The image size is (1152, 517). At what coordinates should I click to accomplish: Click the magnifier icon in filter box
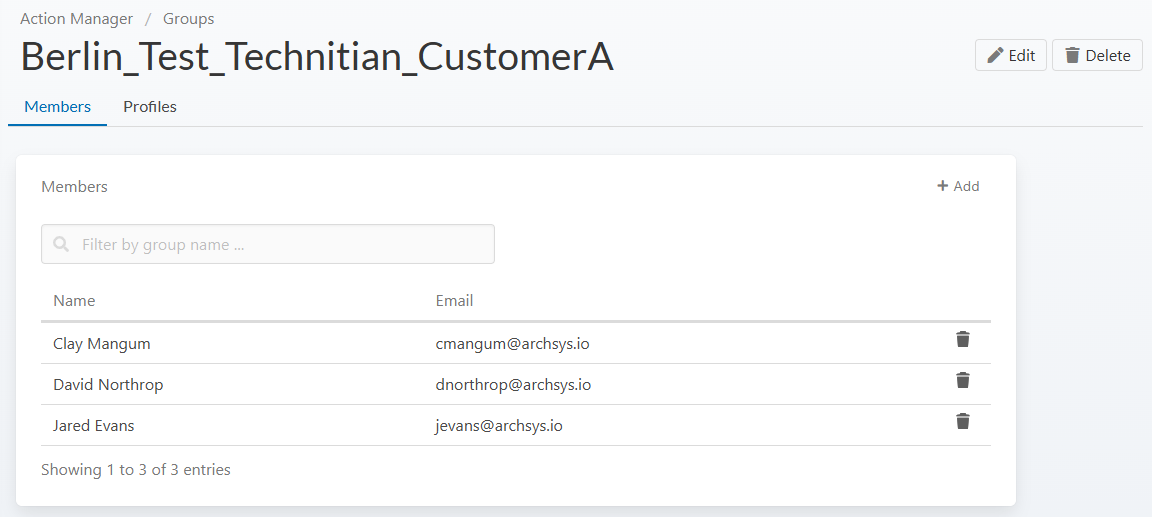pyautogui.click(x=62, y=244)
